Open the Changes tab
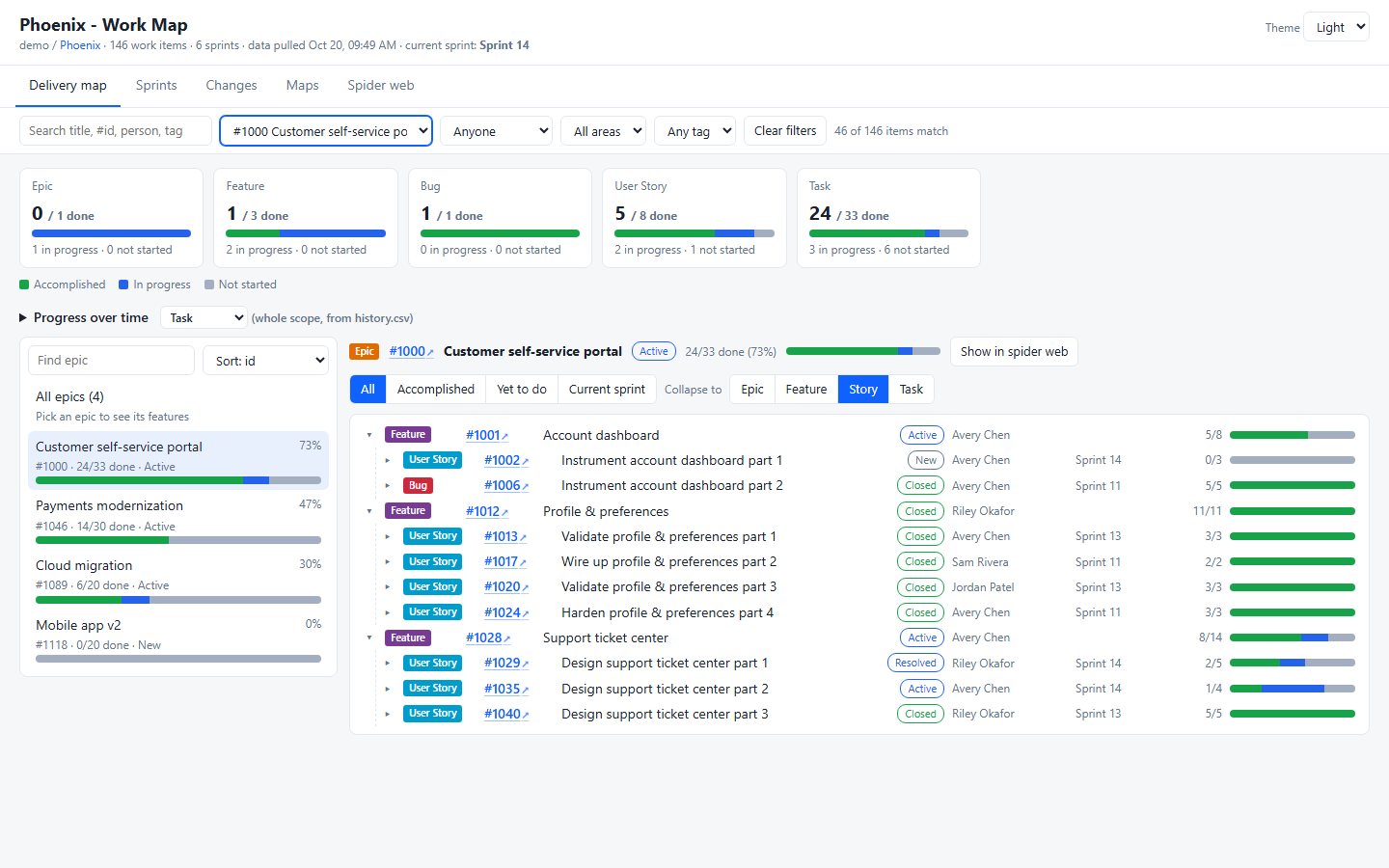Viewport: 1389px width, 868px height. (x=231, y=86)
